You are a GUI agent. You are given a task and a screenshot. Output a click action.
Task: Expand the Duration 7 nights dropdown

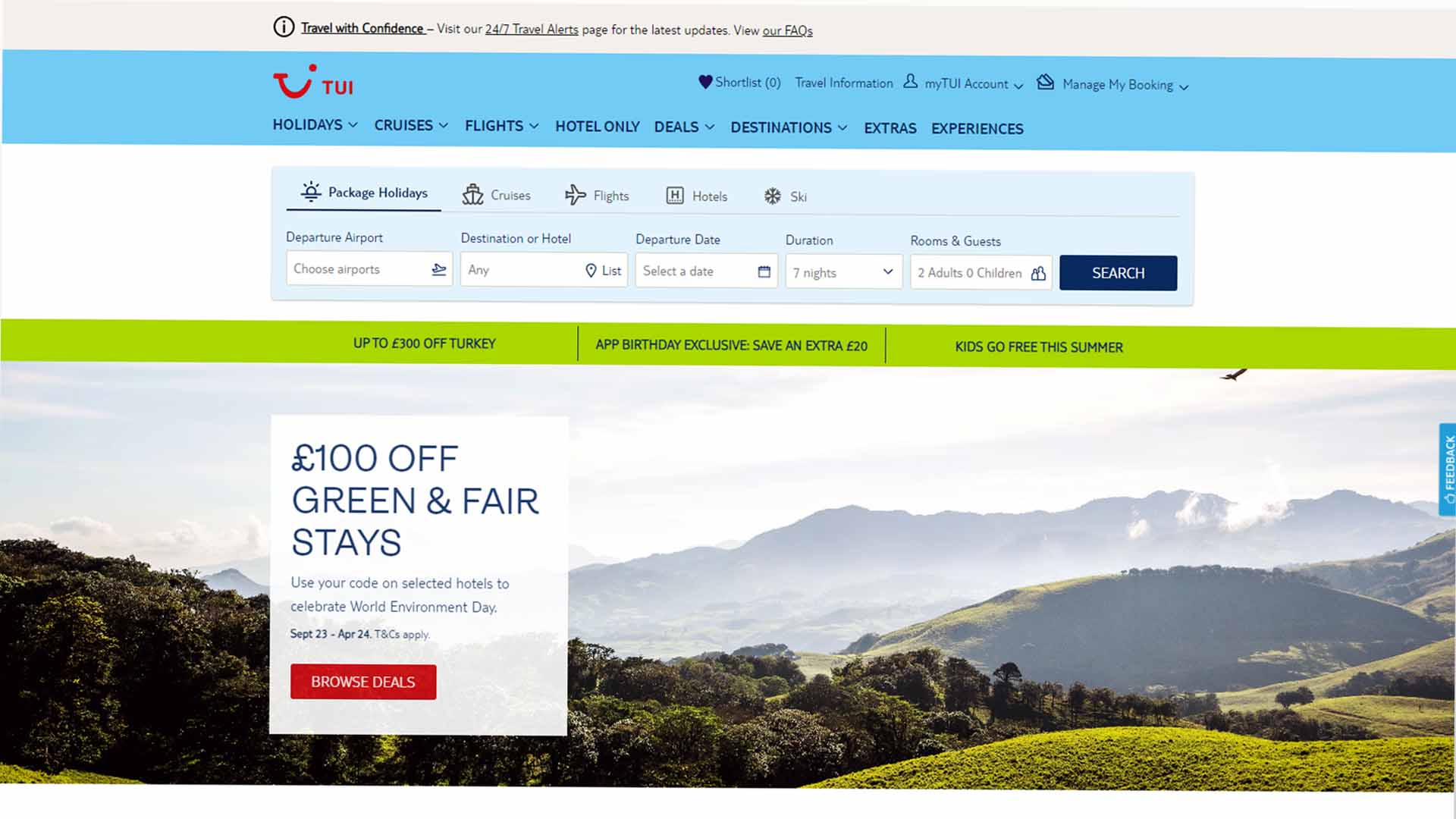844,272
